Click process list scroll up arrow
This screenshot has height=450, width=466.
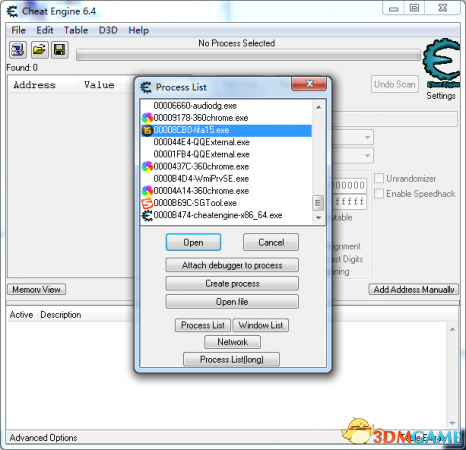click(318, 107)
